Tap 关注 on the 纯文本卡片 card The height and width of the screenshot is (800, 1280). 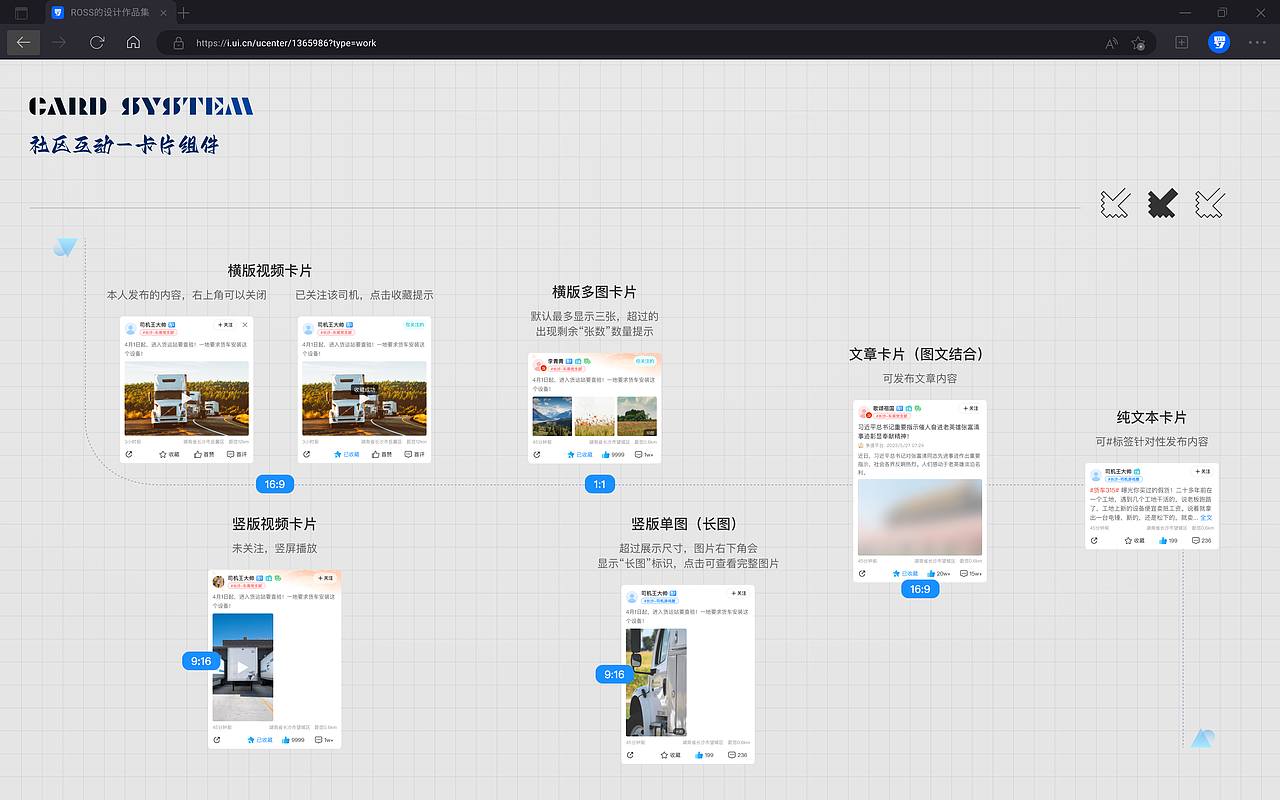click(x=1201, y=471)
